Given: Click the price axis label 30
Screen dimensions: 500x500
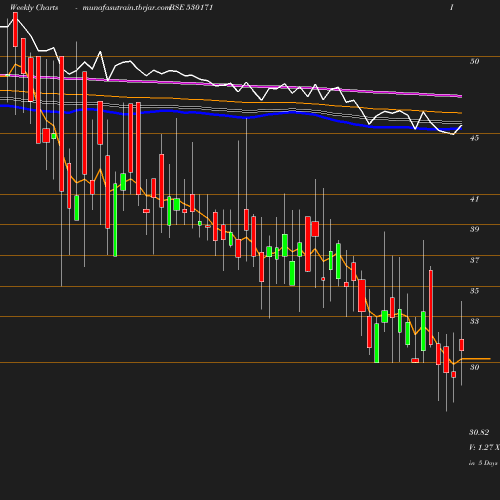Looking at the screenshot, I should click(x=474, y=367).
